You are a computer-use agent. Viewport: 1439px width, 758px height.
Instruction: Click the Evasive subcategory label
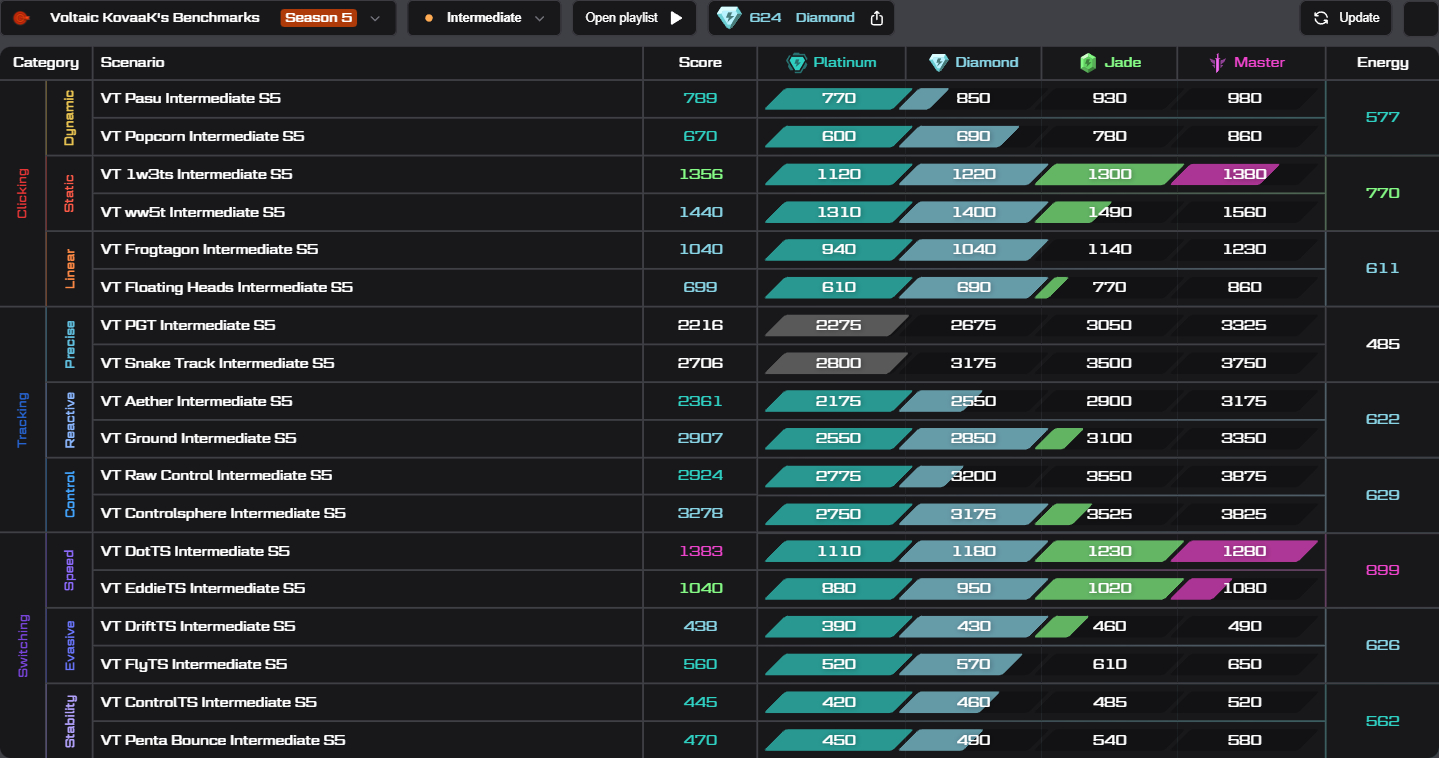pyautogui.click(x=69, y=646)
